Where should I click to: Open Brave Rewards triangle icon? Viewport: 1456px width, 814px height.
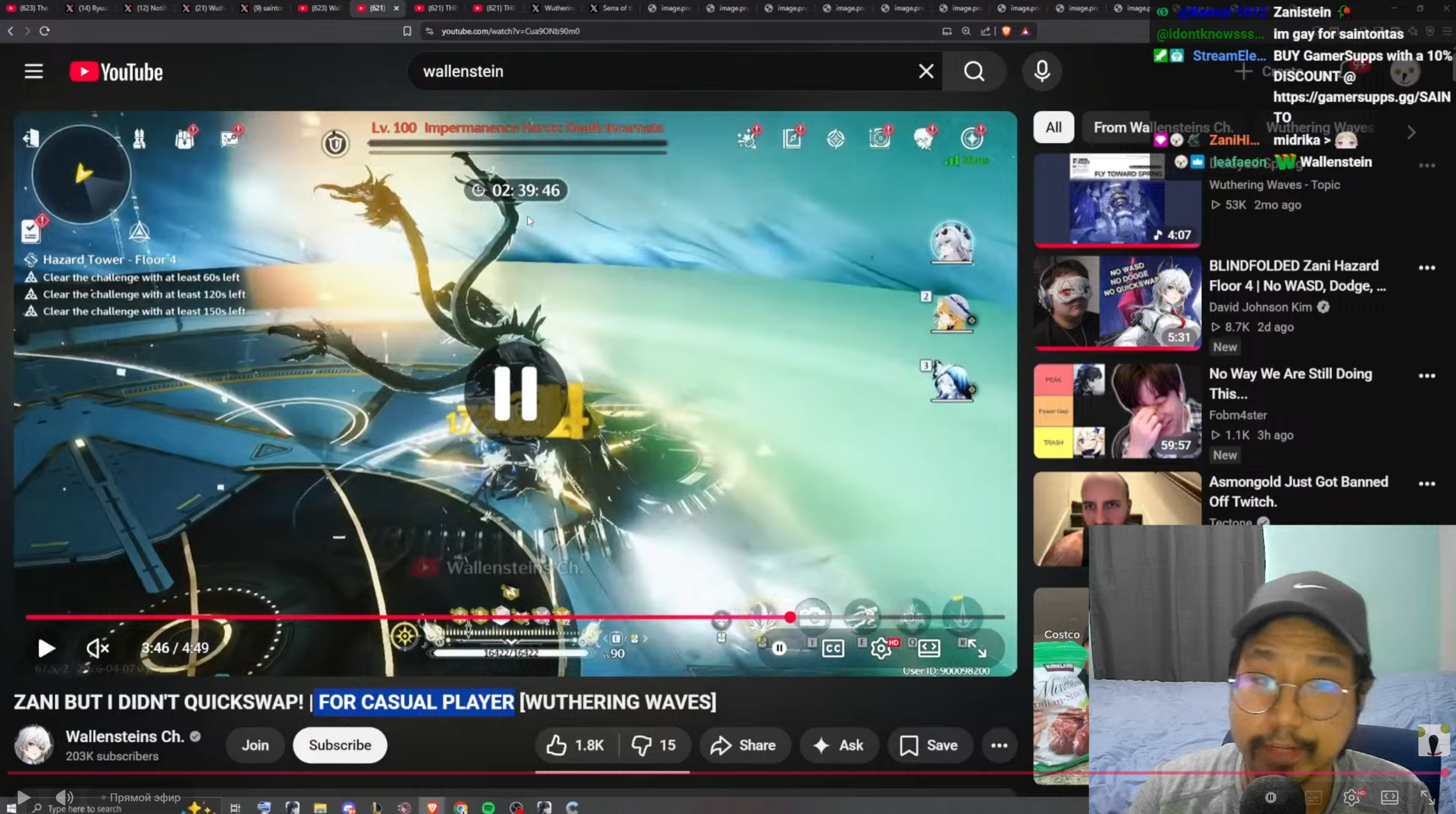(x=1026, y=31)
